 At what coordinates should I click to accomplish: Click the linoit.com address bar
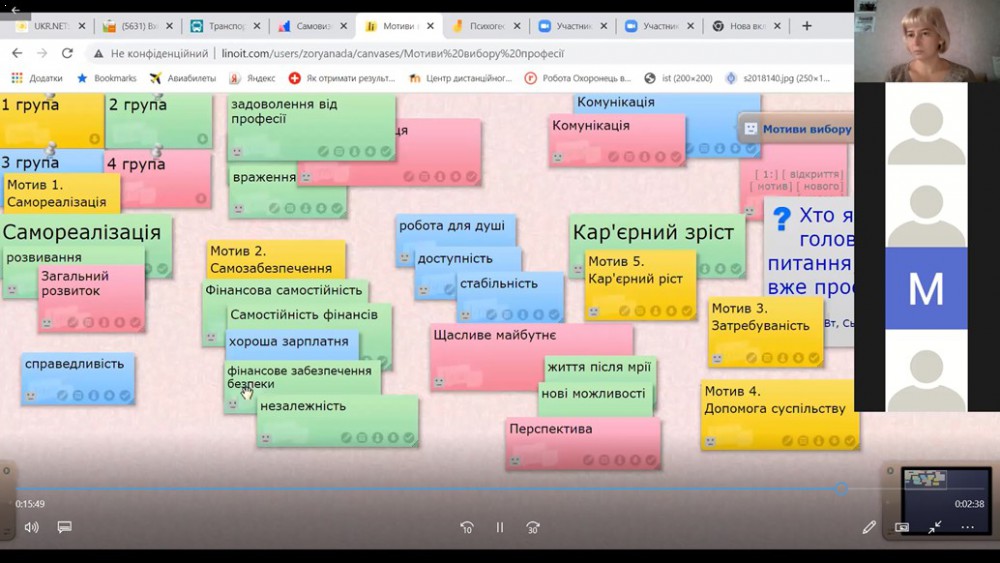click(392, 54)
